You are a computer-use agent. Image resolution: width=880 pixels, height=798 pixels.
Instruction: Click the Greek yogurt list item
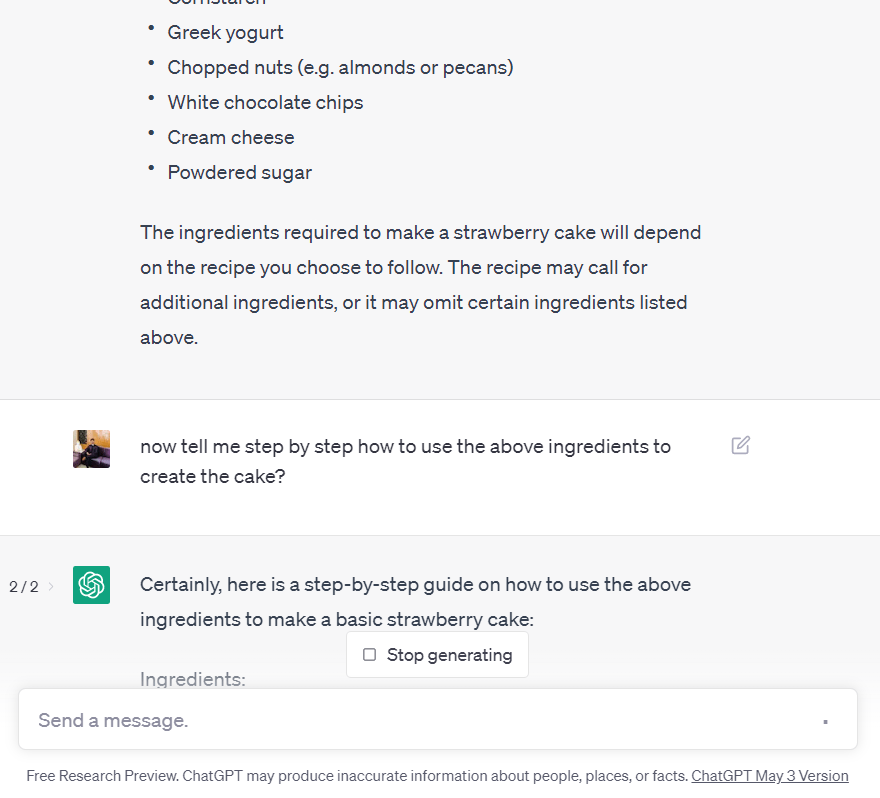[225, 33]
